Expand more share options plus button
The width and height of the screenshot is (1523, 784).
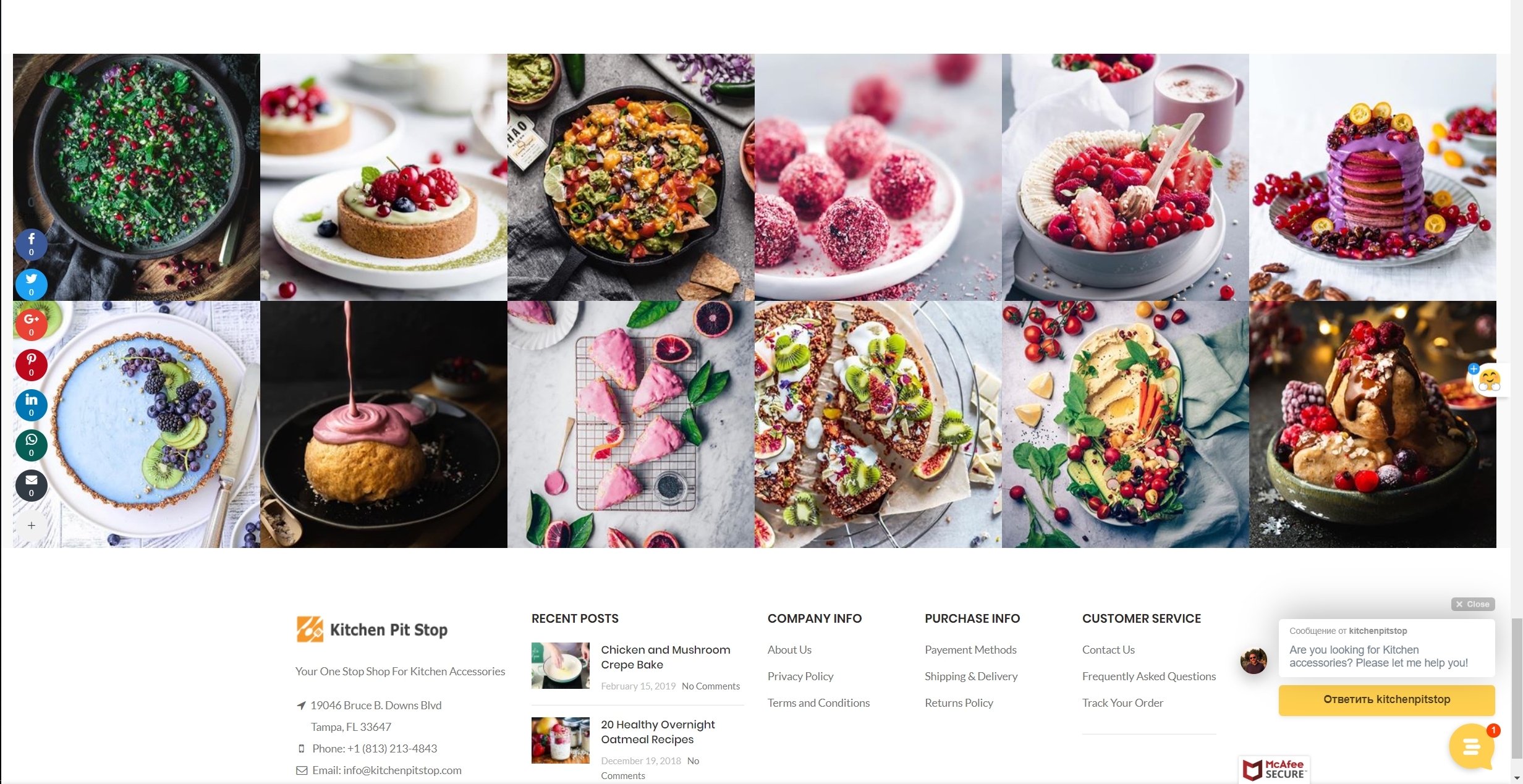tap(31, 526)
